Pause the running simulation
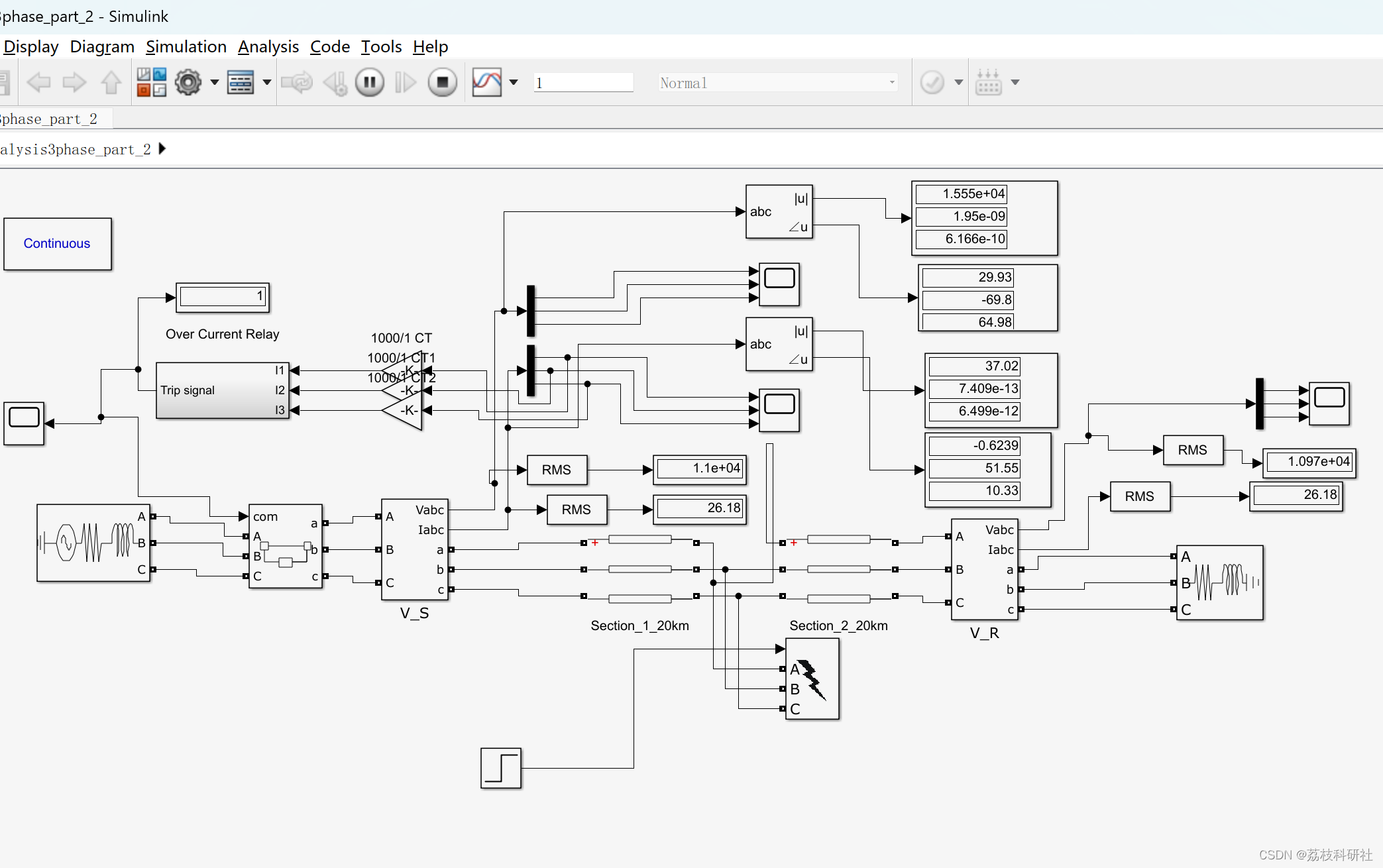 point(370,83)
